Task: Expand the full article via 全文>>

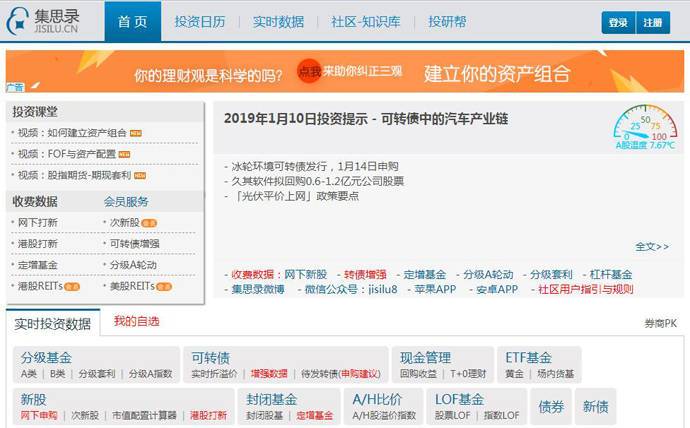Action: click(x=652, y=246)
